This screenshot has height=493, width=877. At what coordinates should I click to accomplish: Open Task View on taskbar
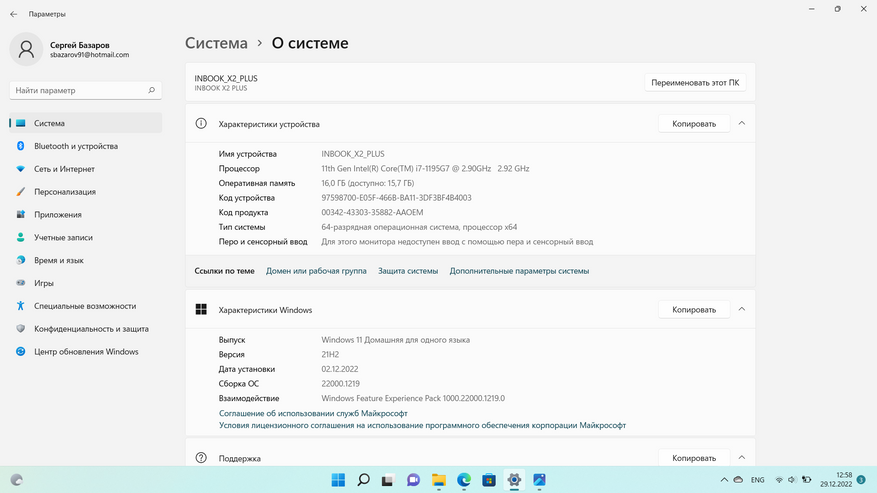(x=388, y=480)
